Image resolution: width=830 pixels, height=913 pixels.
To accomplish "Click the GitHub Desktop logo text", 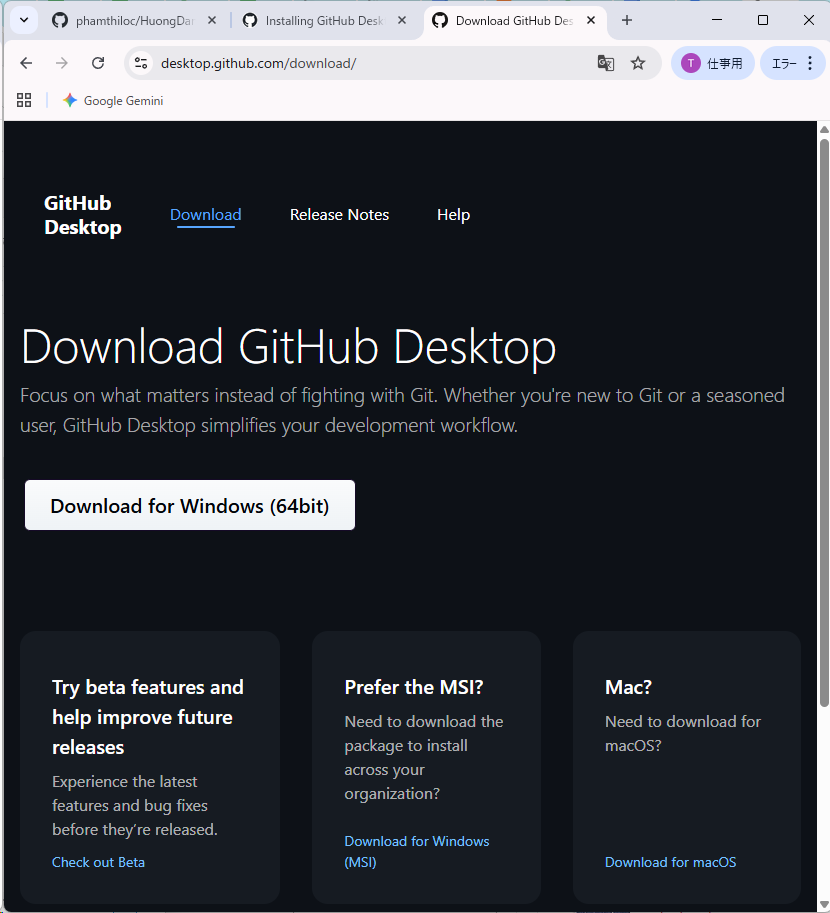I will click(83, 215).
